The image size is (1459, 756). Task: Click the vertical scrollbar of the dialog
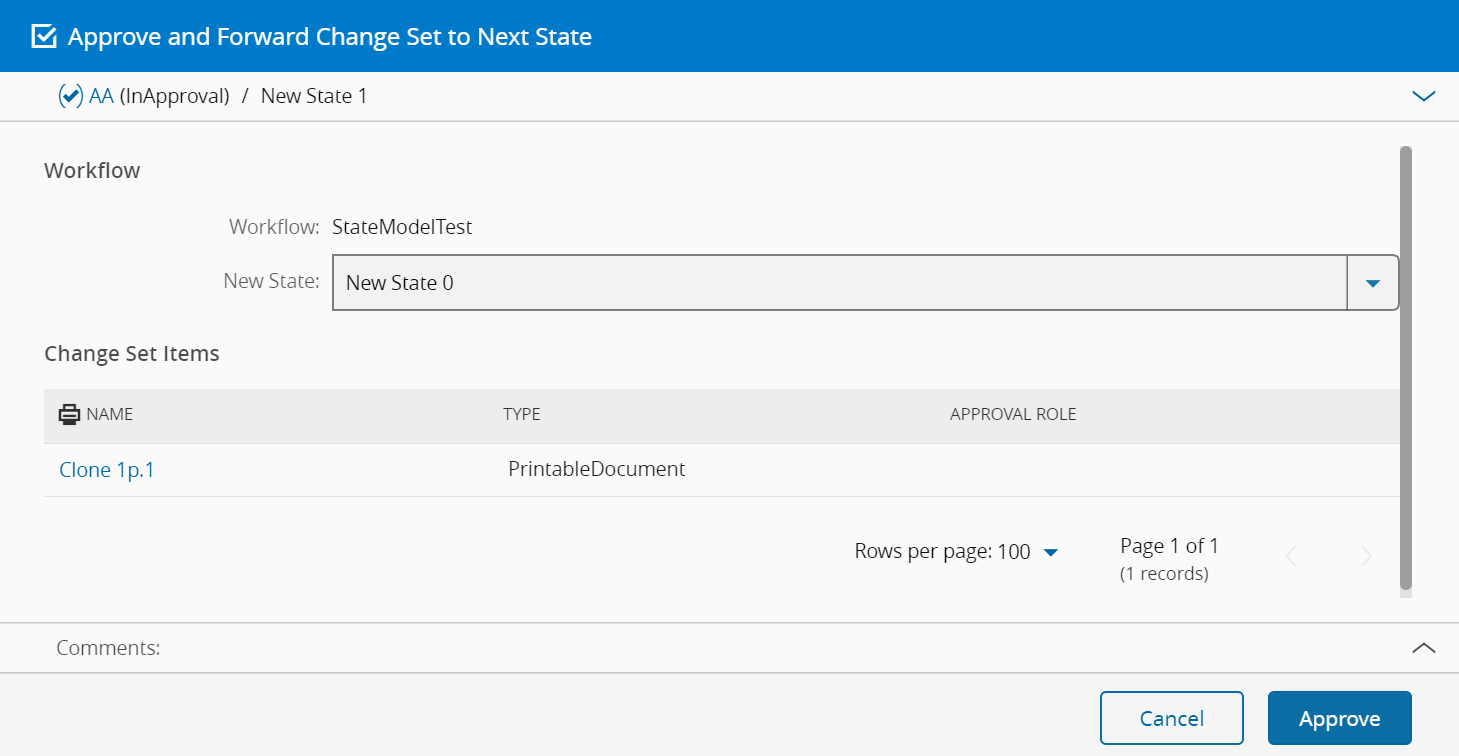(x=1406, y=368)
